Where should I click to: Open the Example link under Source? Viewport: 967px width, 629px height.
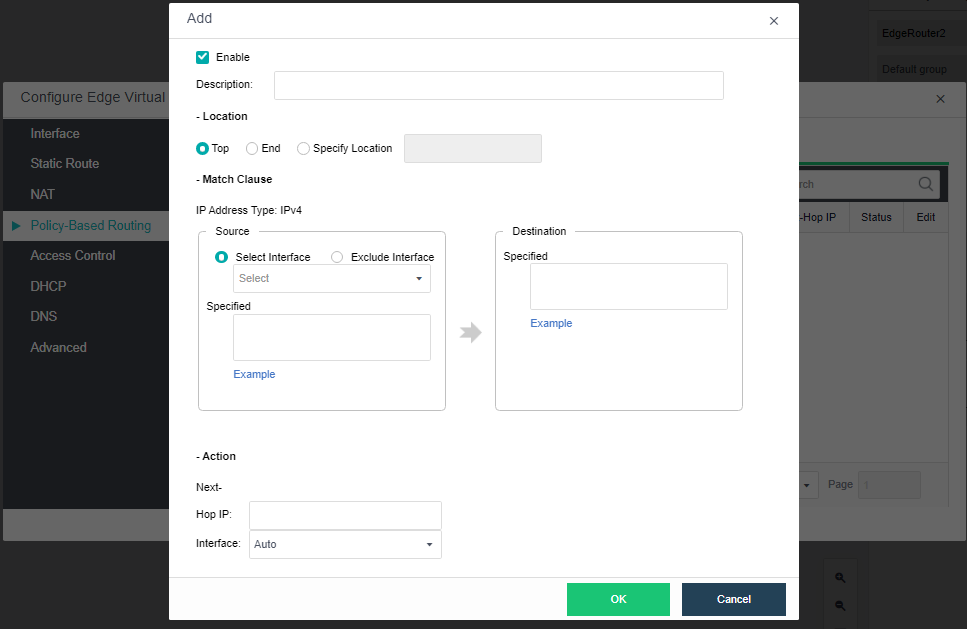(254, 374)
